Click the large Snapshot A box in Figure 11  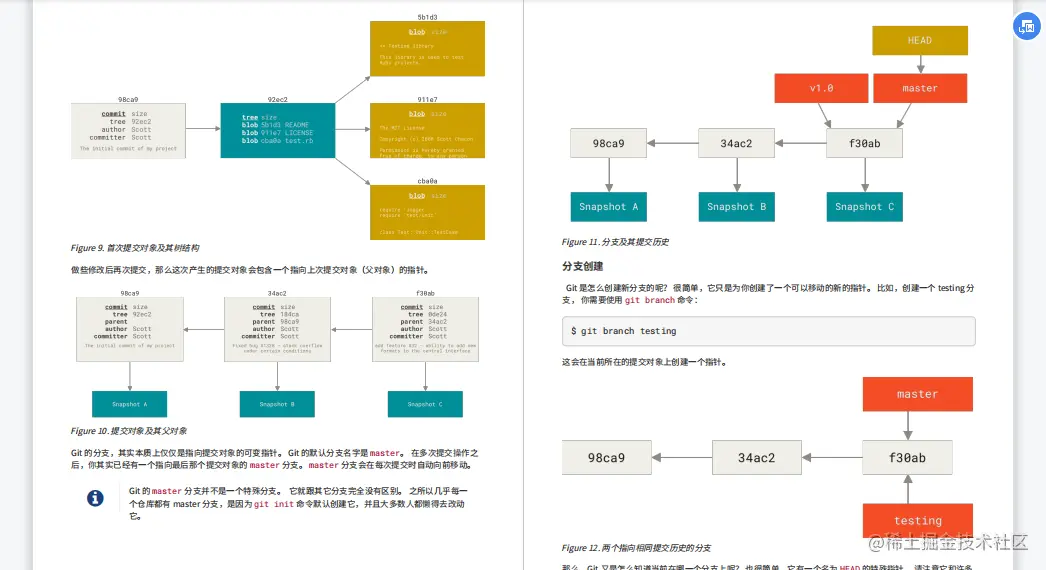coord(608,207)
